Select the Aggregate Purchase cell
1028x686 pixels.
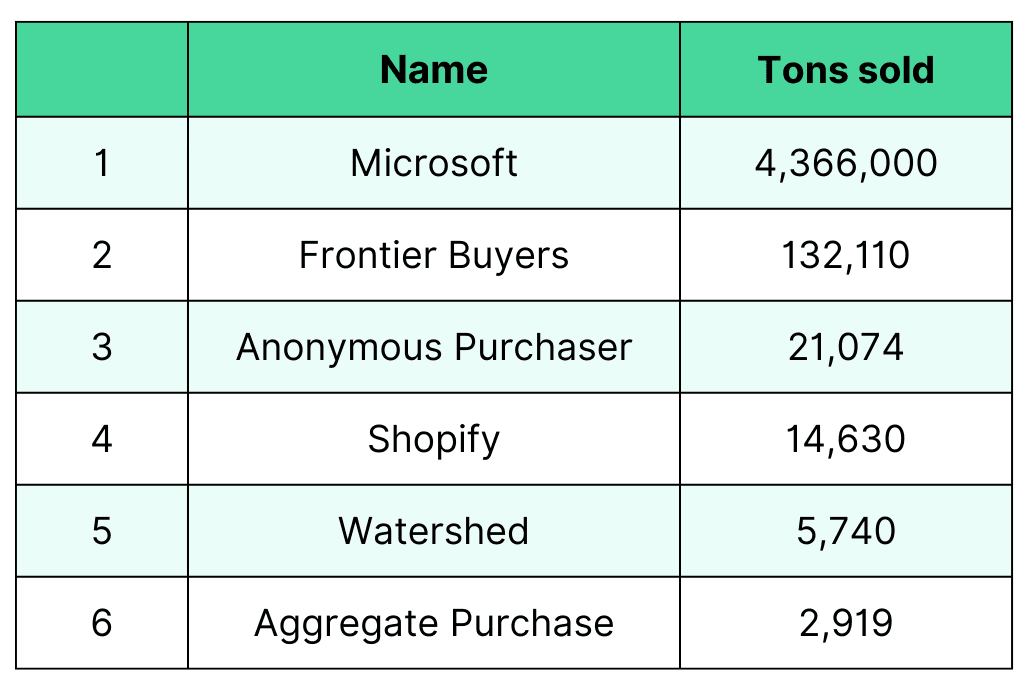tap(434, 623)
